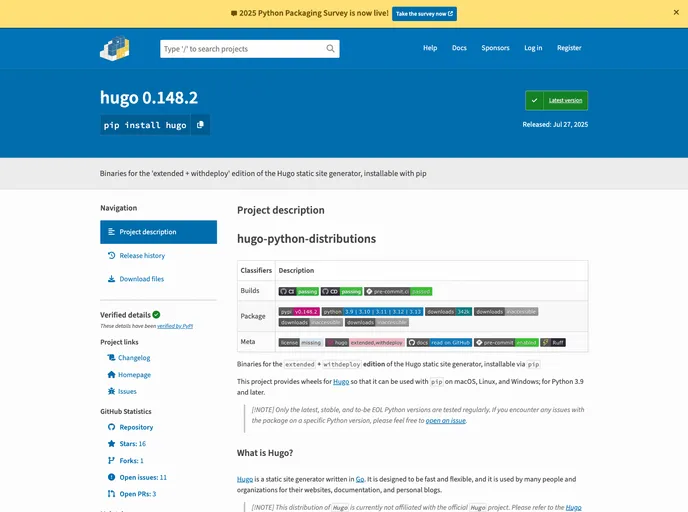Open the Stars: 16 link
The height and width of the screenshot is (512, 688).
tap(133, 444)
